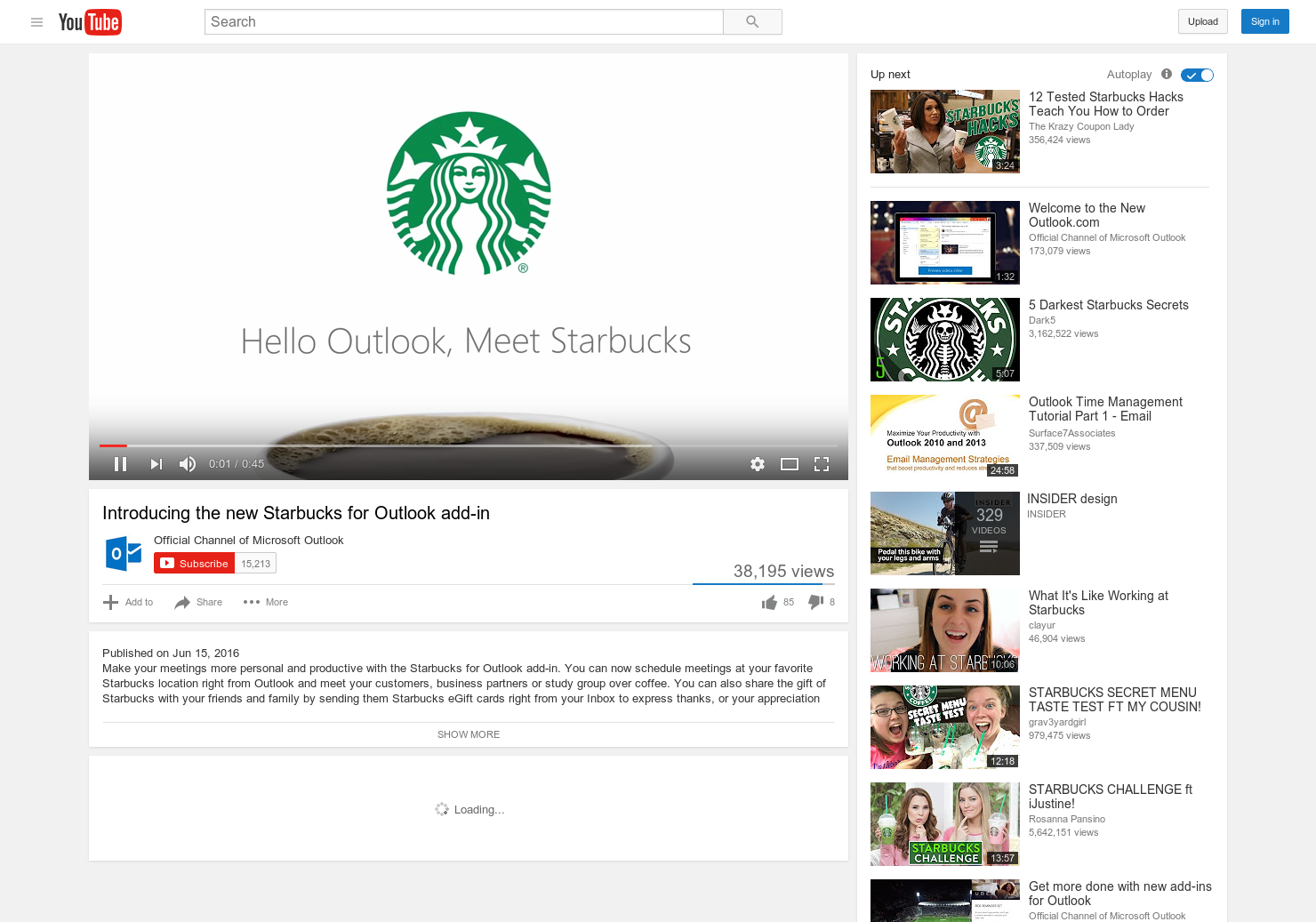Viewport: 1316px width, 922px height.
Task: Give the video a thumbs up
Action: 770,602
